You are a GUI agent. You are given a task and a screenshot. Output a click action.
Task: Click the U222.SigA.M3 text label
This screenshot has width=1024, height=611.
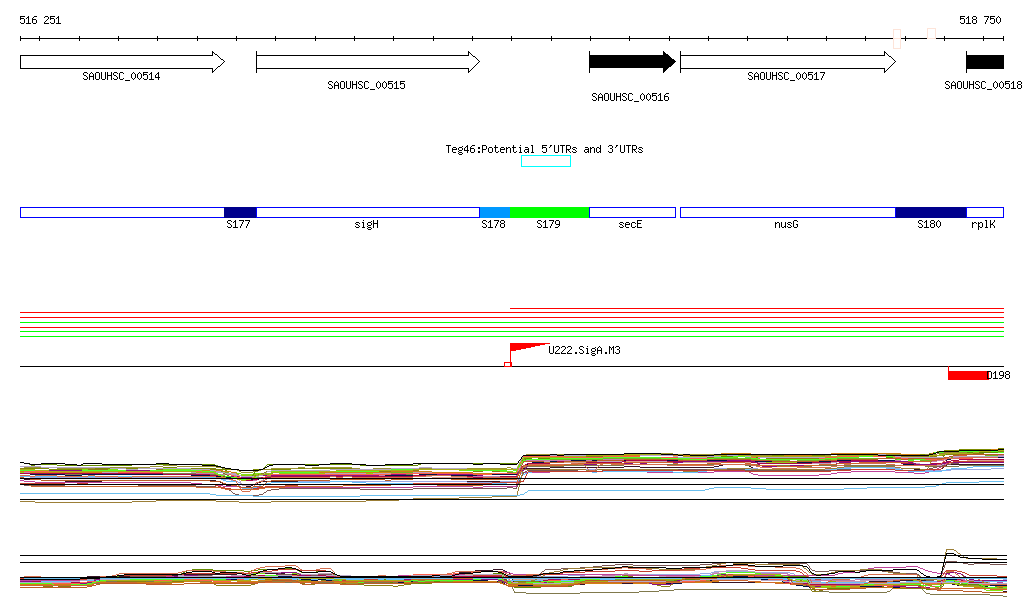point(584,350)
